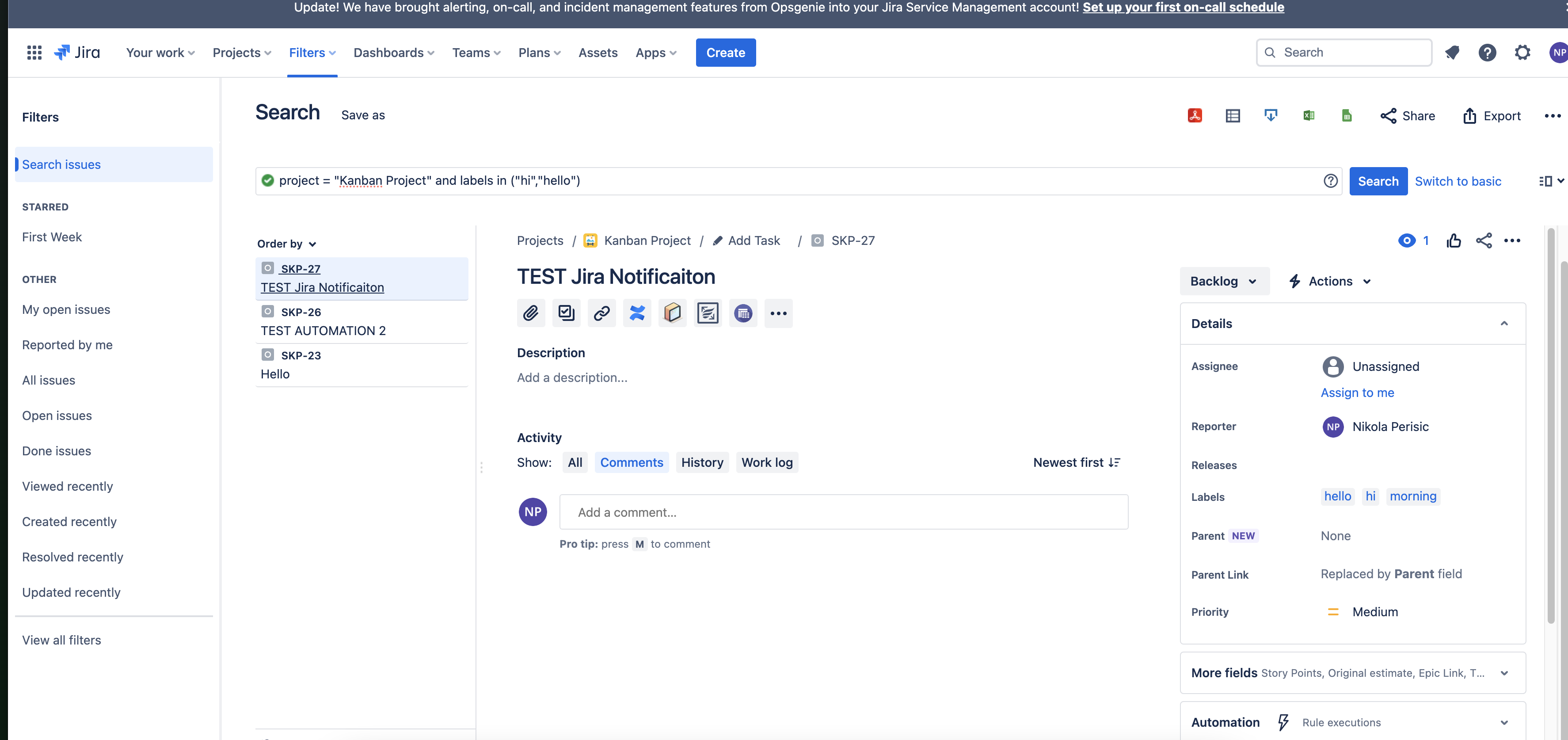Open the Backlog status dropdown
1568x740 pixels.
point(1223,282)
